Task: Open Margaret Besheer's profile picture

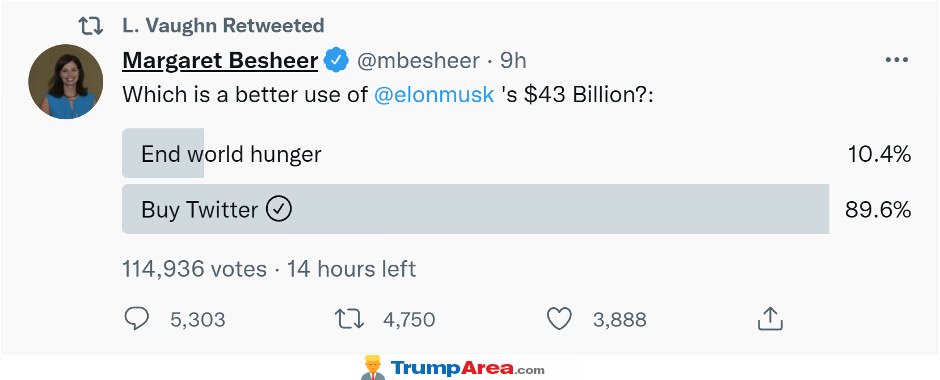Action: [x=66, y=82]
